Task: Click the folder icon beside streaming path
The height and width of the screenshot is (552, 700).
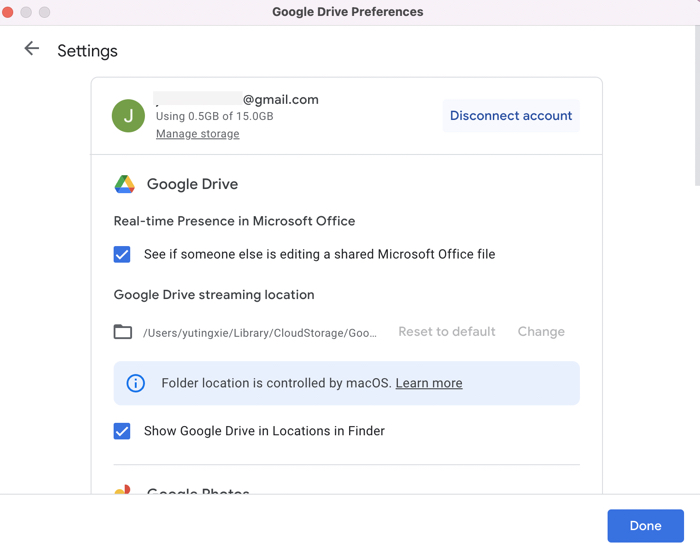Action: [123, 332]
